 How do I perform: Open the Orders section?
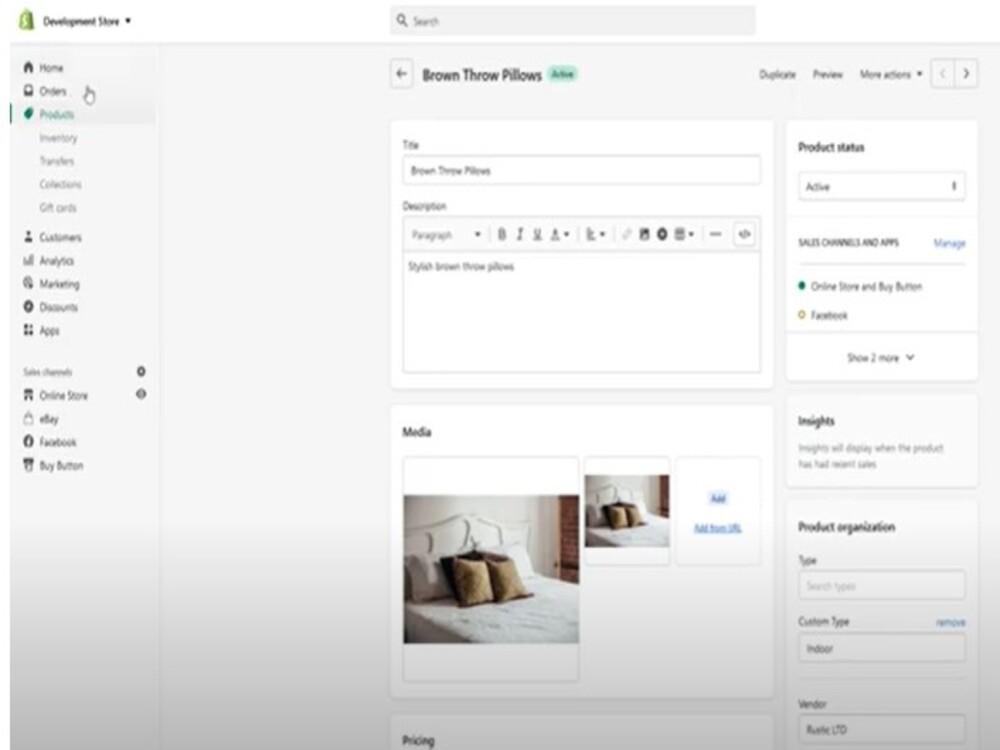click(x=51, y=91)
